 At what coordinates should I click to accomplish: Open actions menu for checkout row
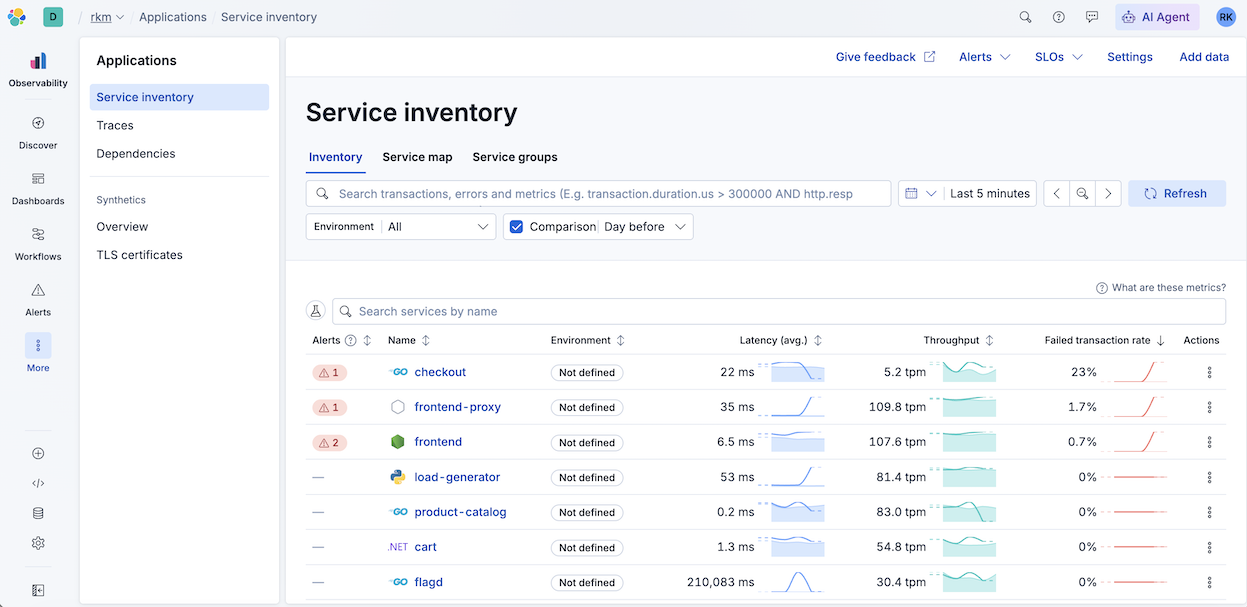pyautogui.click(x=1209, y=372)
